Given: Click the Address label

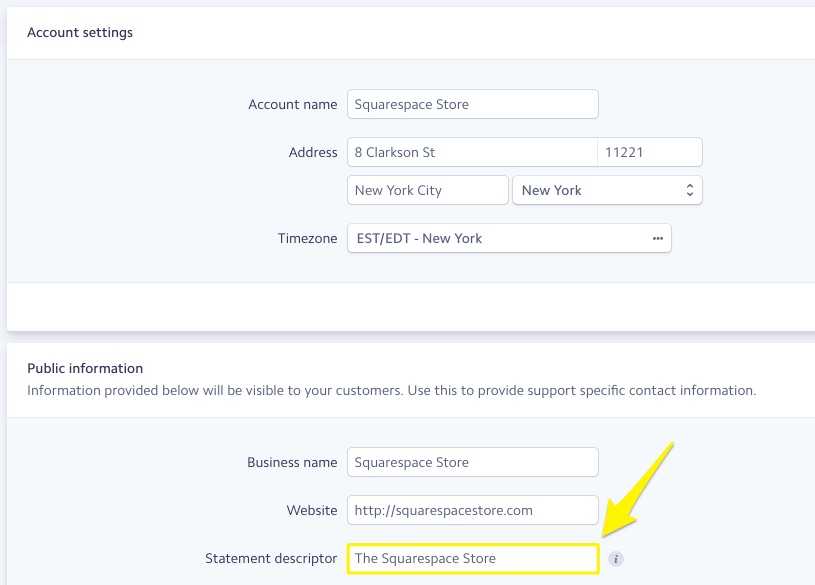Looking at the screenshot, I should click(x=312, y=153).
